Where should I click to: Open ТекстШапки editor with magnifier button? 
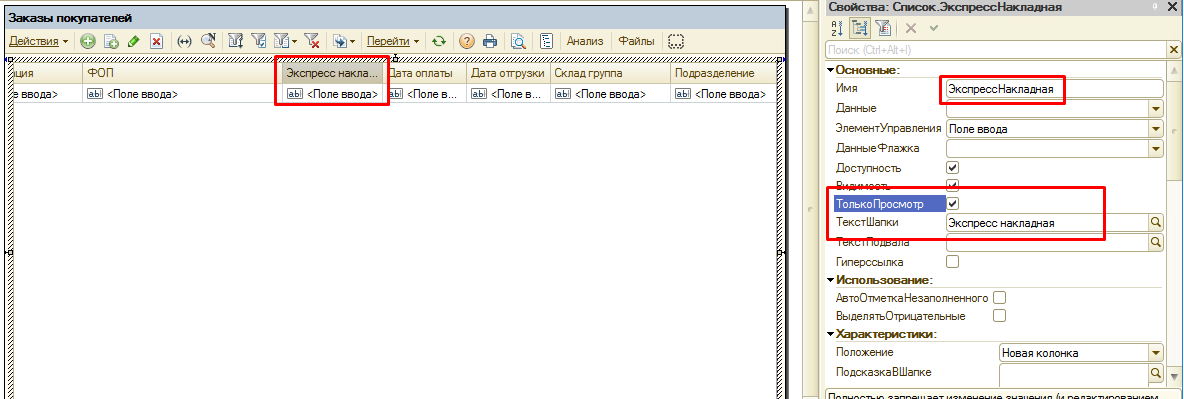1156,223
